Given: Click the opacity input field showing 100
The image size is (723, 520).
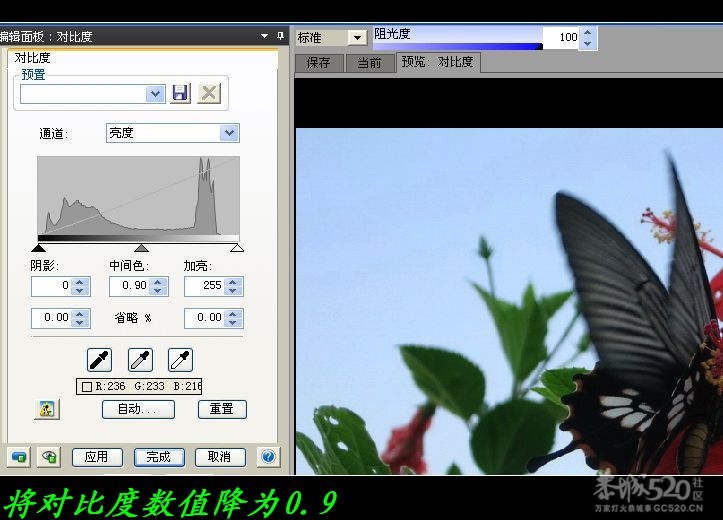Looking at the screenshot, I should [x=562, y=38].
